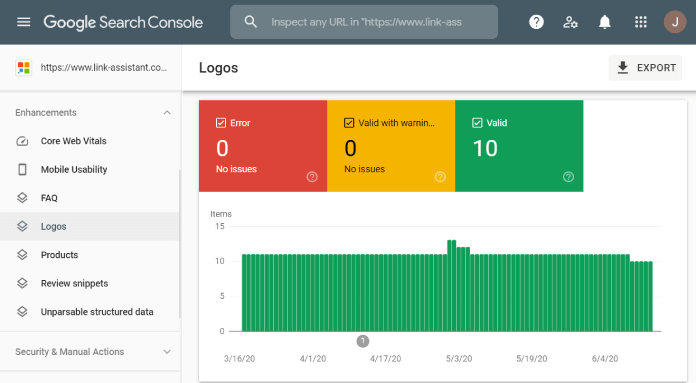Open the Help question mark icon
696x383 pixels.
point(536,22)
